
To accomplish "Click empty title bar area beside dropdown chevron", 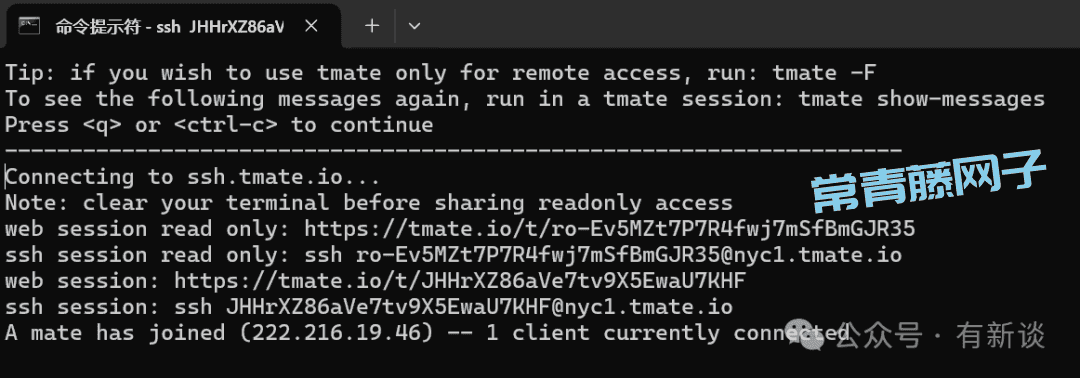I will pyautogui.click(x=751, y=25).
